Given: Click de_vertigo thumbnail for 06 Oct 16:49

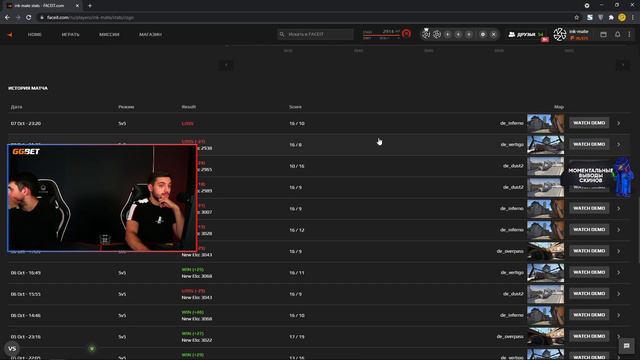Looking at the screenshot, I should tap(545, 273).
